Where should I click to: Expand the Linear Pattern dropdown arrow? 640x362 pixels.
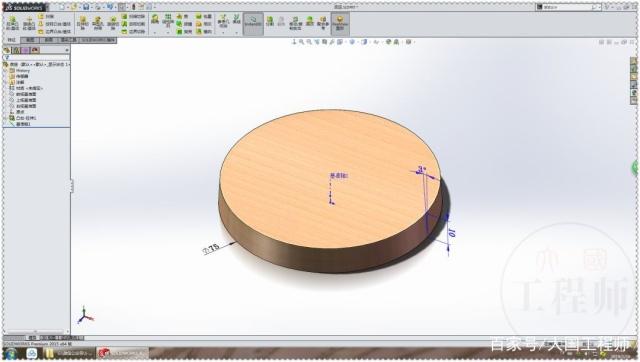pyautogui.click(x=168, y=32)
